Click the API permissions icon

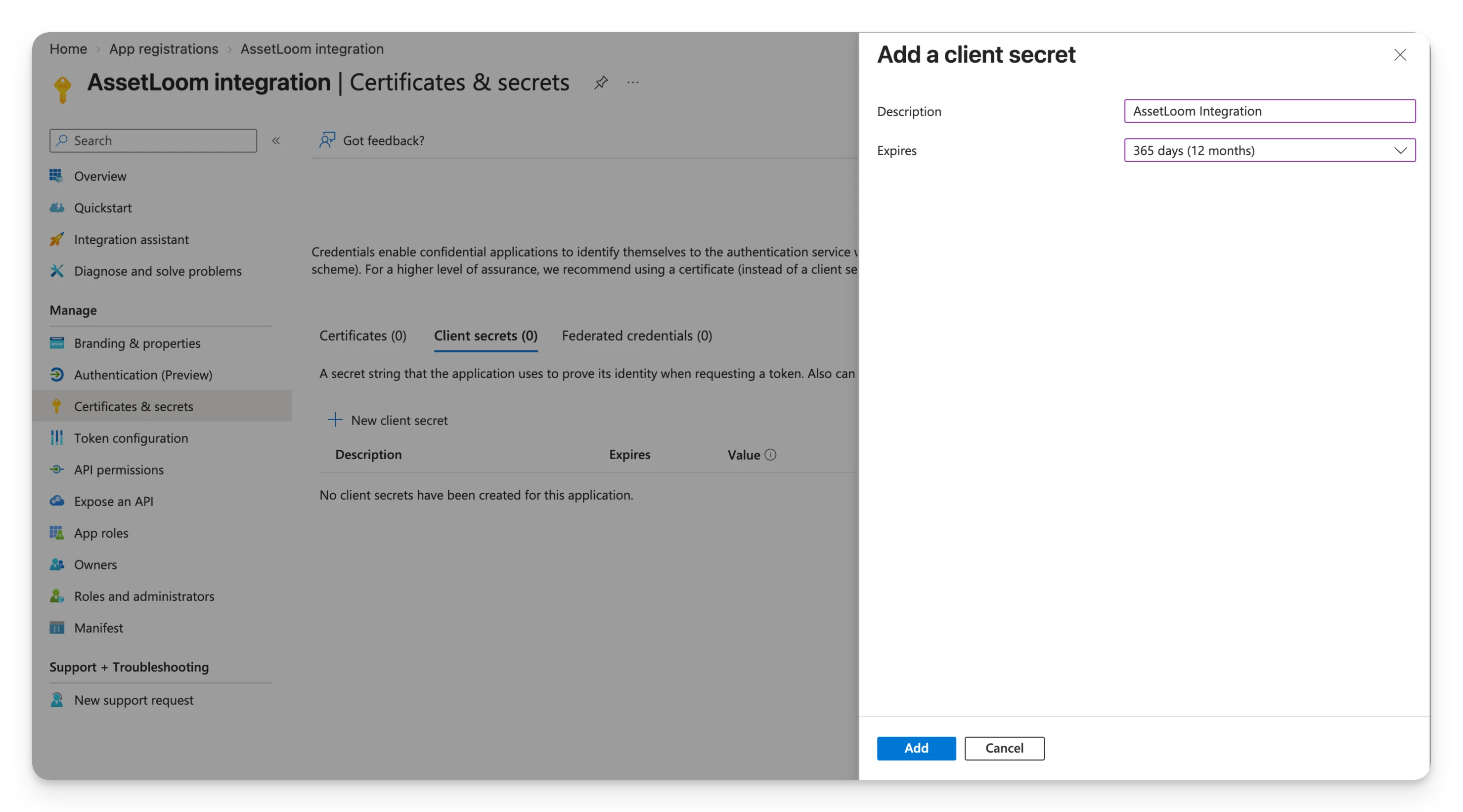coord(56,470)
